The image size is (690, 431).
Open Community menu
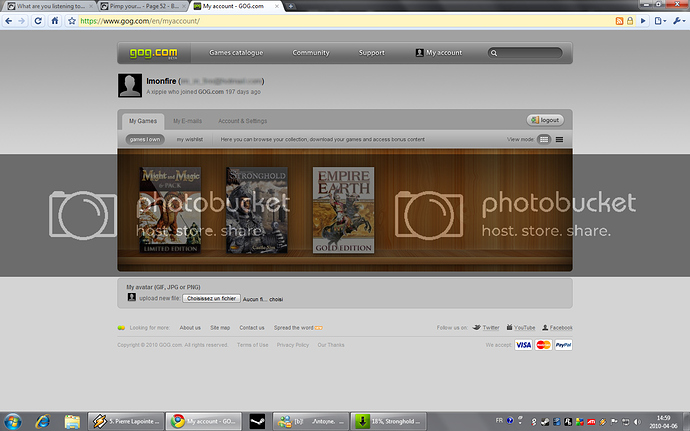click(x=311, y=53)
